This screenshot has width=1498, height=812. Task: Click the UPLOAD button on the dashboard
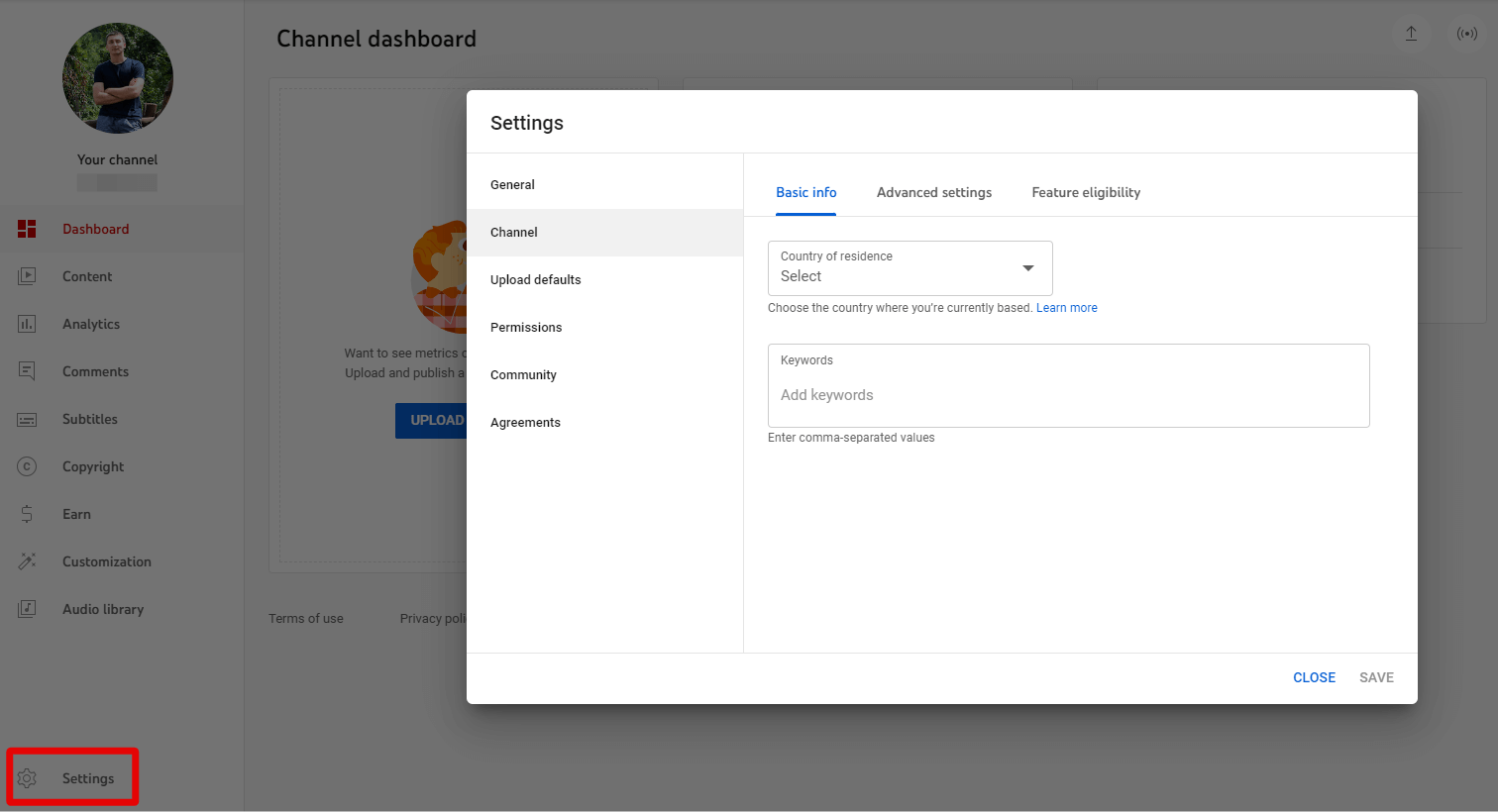click(431, 421)
